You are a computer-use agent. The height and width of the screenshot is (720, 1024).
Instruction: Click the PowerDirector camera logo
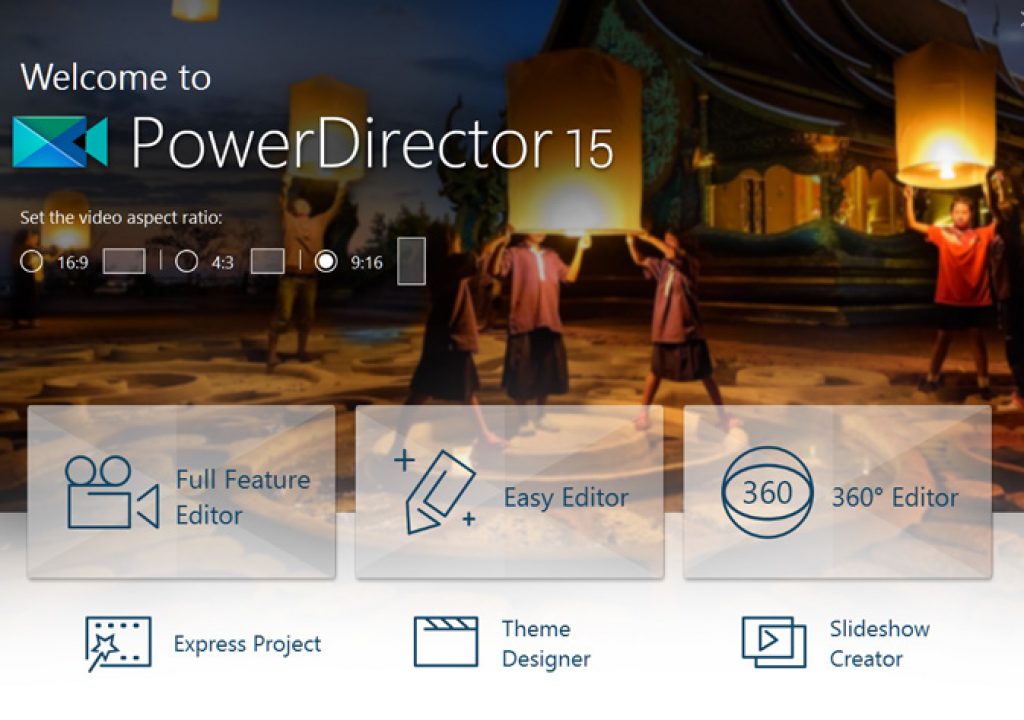60,142
